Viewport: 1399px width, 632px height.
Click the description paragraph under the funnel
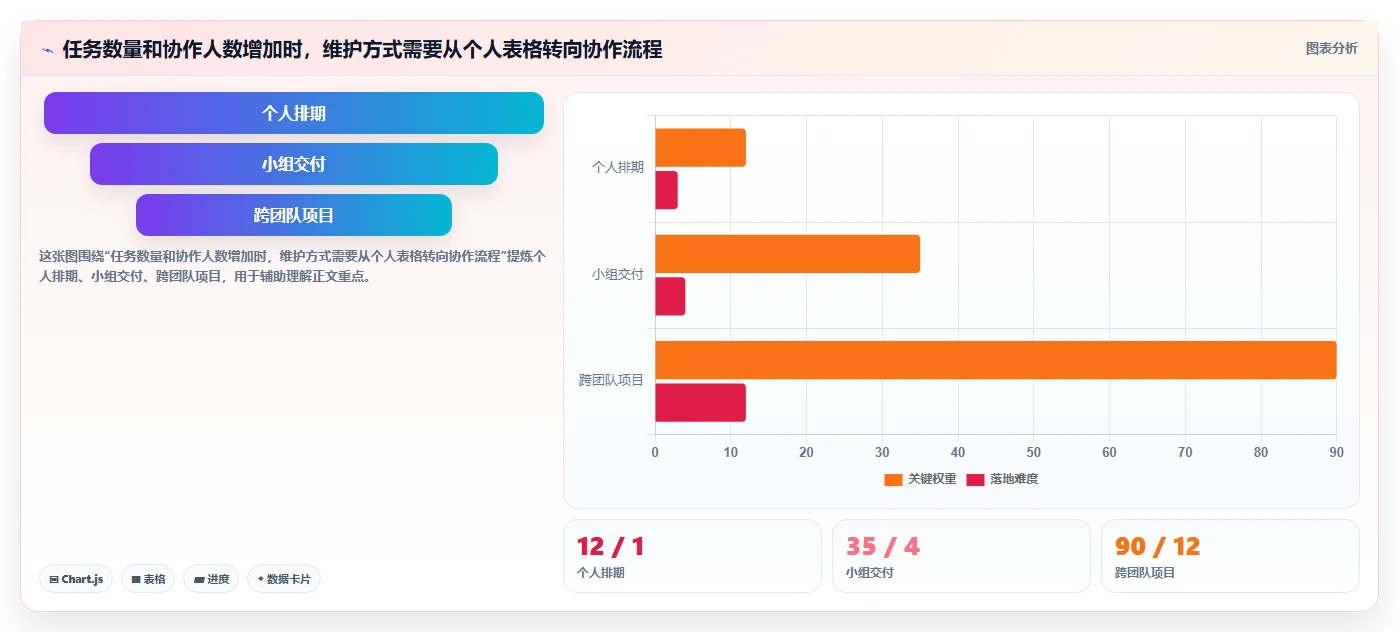[x=293, y=266]
